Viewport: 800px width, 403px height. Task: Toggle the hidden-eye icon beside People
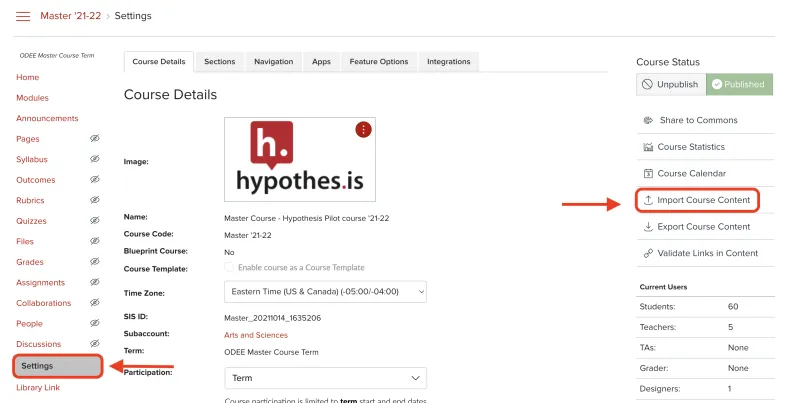(x=95, y=323)
